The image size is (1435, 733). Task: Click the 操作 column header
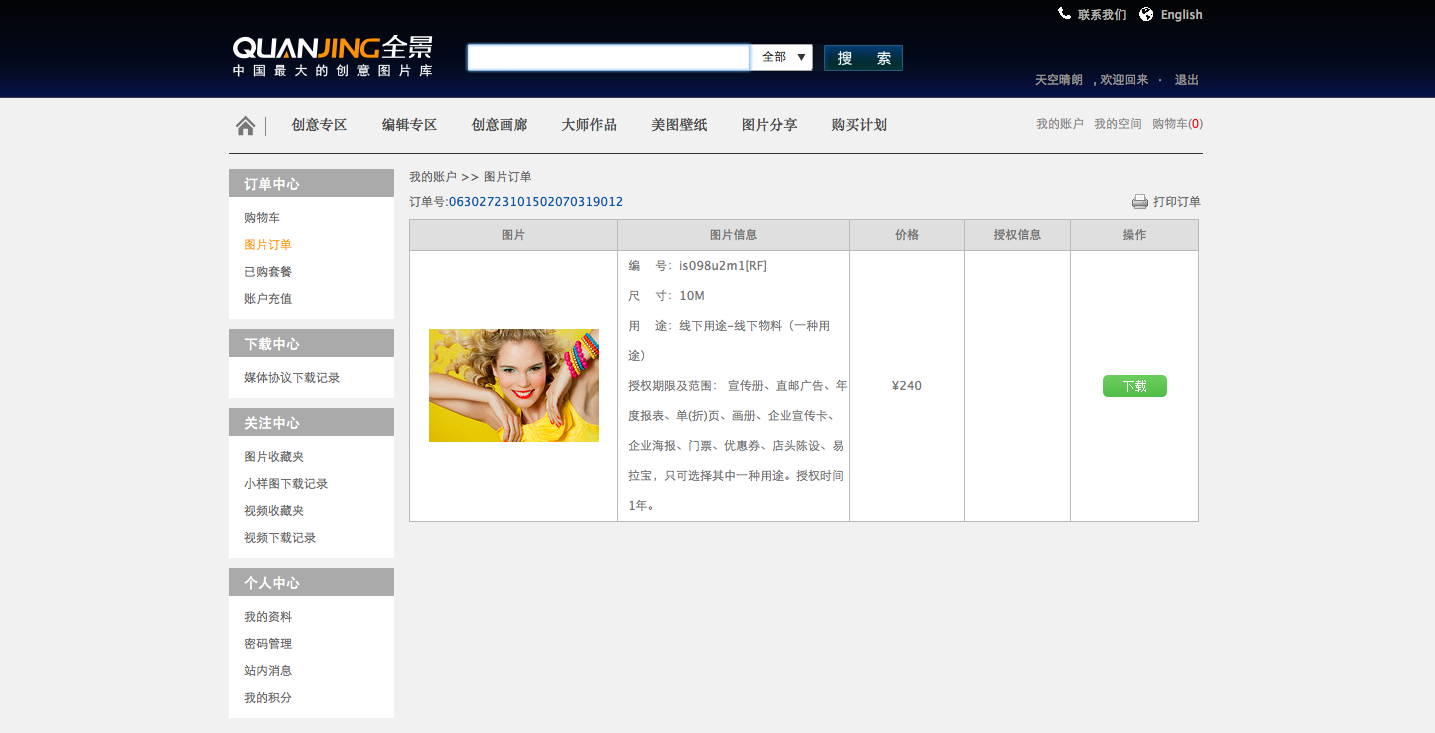click(x=1134, y=235)
